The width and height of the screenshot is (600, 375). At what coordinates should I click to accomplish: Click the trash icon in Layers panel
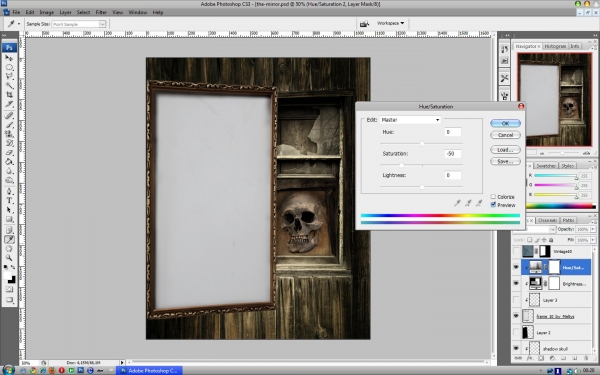click(586, 358)
